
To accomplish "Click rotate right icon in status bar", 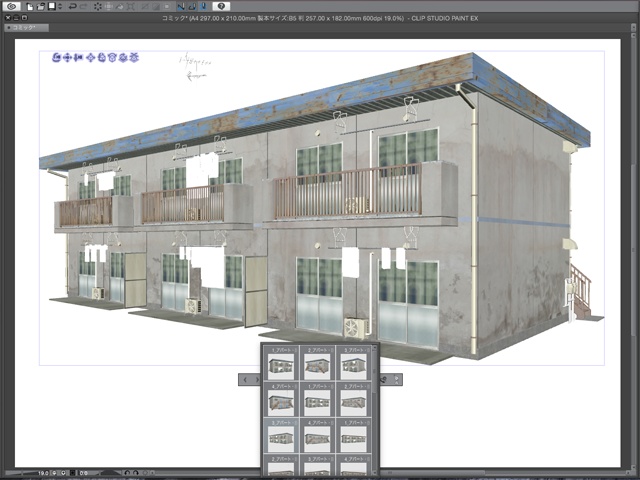I will (x=136, y=473).
